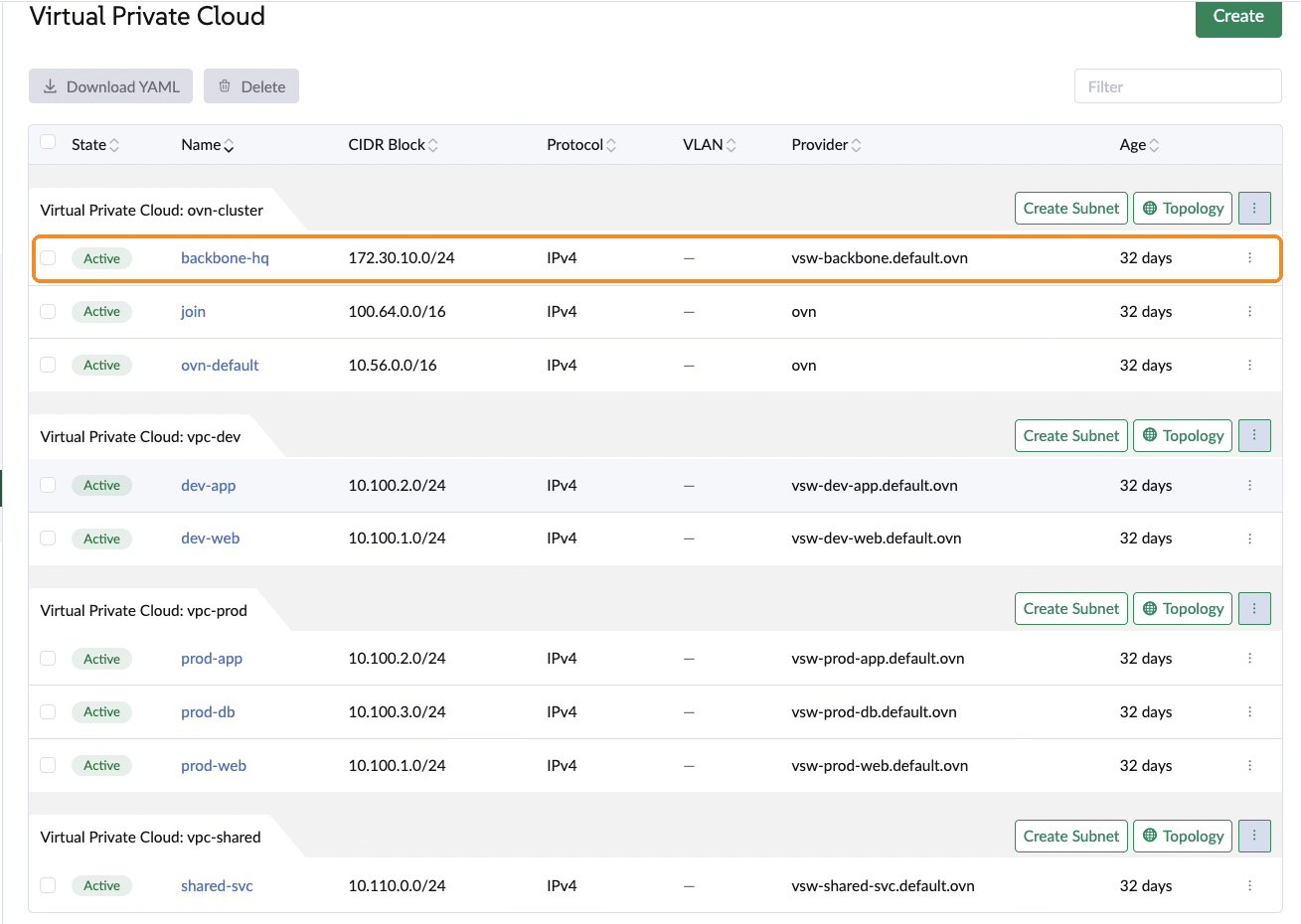Click Download YAML button
Image resolution: width=1301 pixels, height=924 pixels.
(110, 86)
